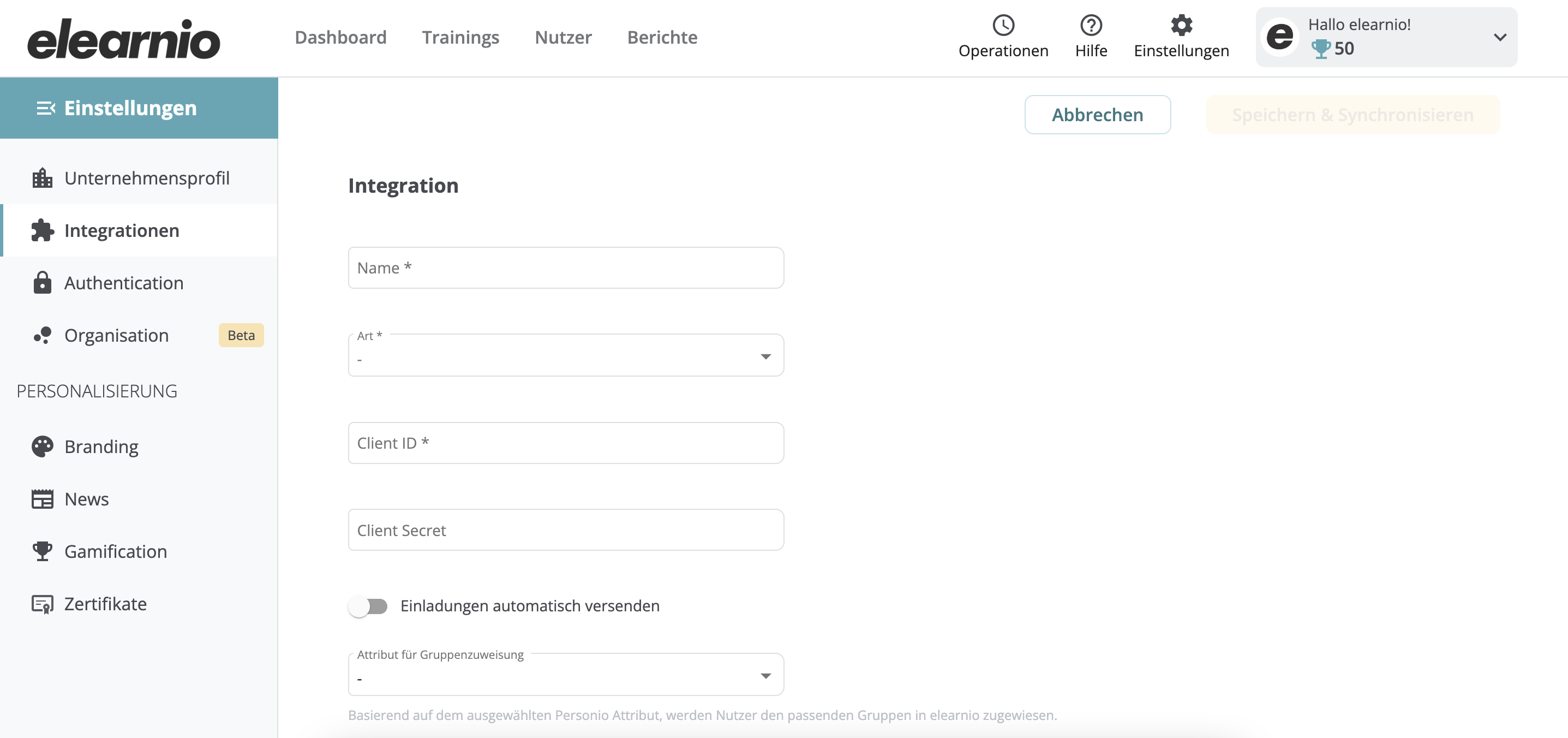Open Zertifikate settings
Viewport: 1568px width, 738px height.
[139, 603]
